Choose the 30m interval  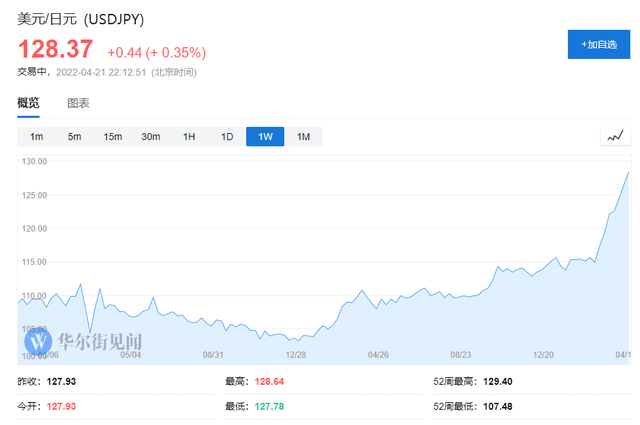pos(150,137)
